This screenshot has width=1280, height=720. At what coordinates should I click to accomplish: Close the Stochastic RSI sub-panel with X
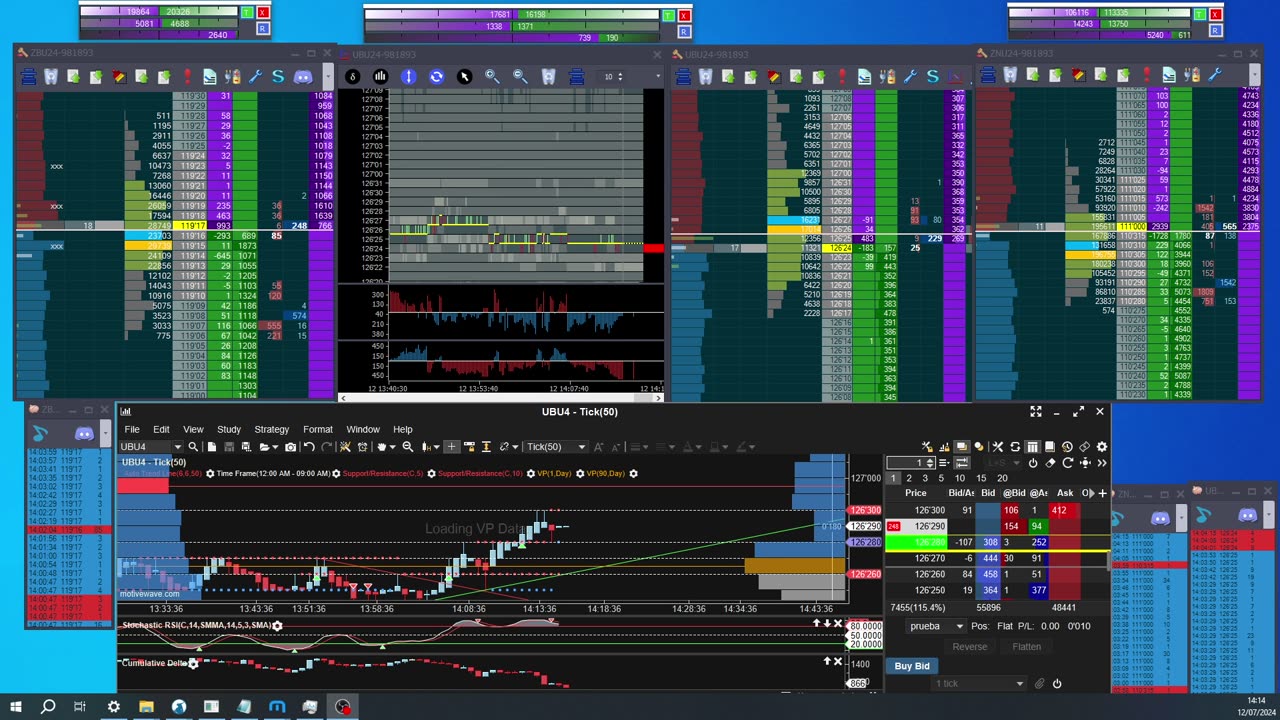click(x=838, y=623)
